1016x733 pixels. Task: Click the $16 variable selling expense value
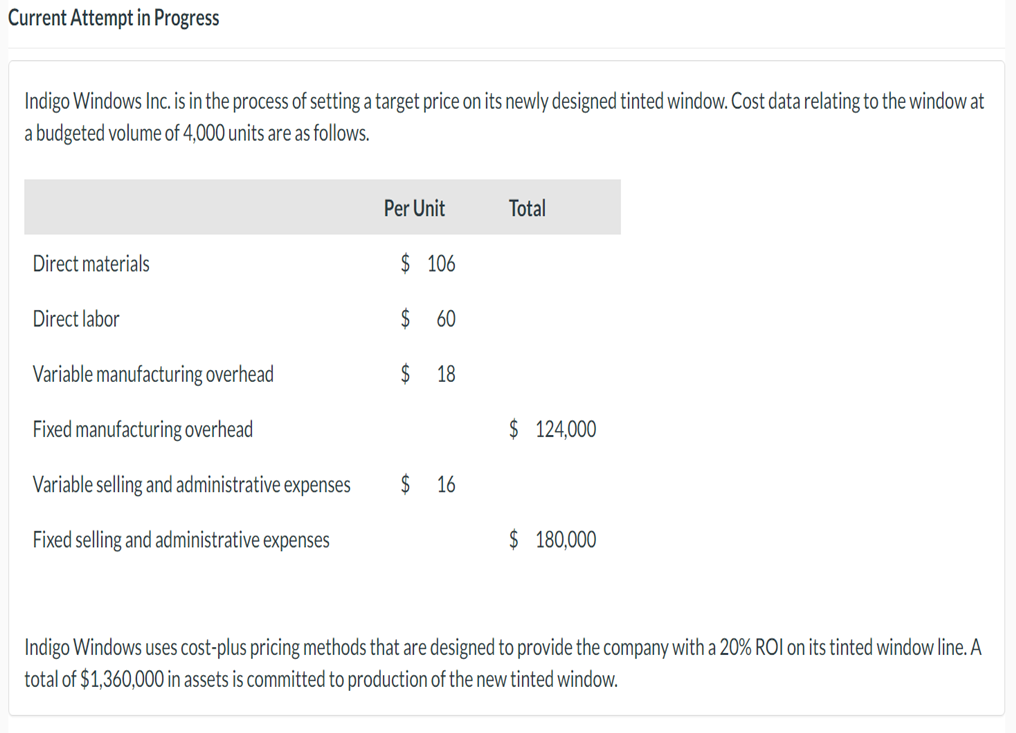pos(428,485)
